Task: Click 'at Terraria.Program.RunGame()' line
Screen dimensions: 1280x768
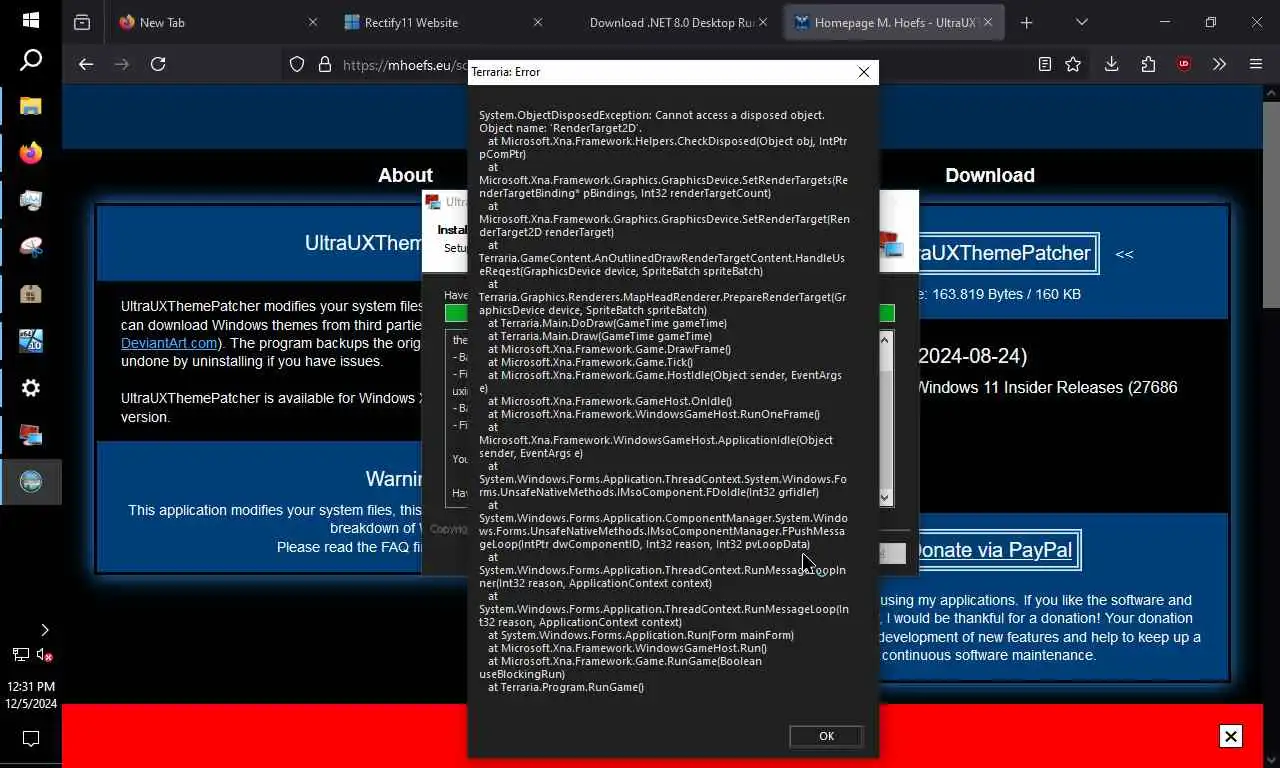Action: click(566, 687)
